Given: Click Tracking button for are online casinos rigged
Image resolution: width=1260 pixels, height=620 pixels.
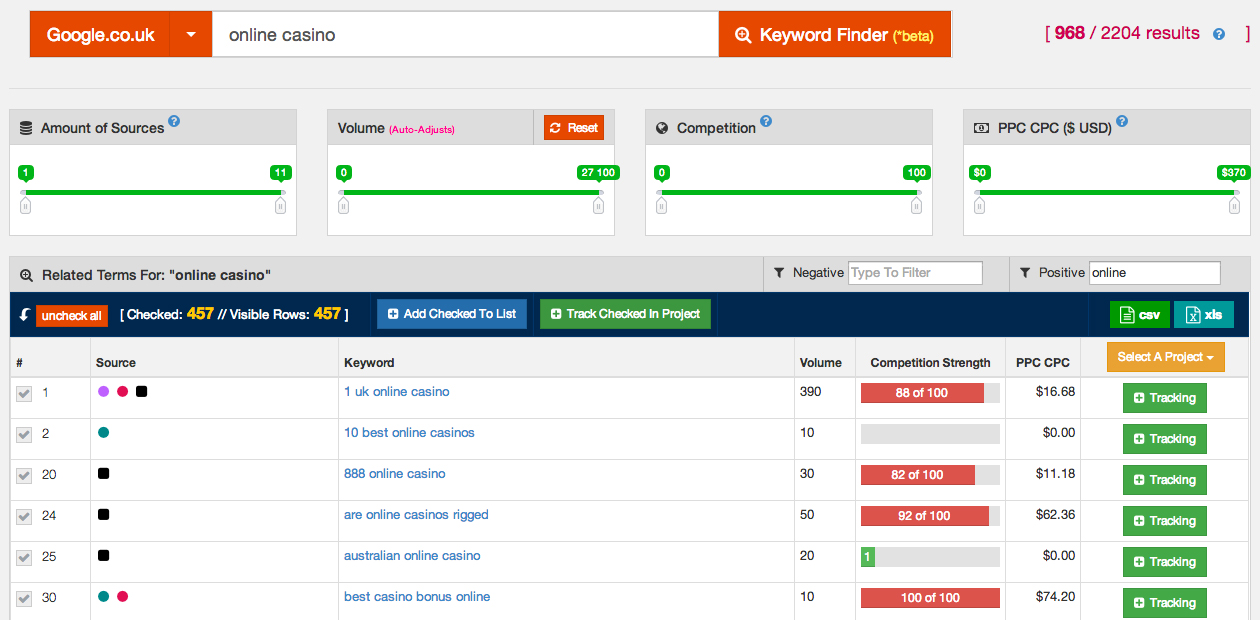Looking at the screenshot, I should (x=1164, y=521).
